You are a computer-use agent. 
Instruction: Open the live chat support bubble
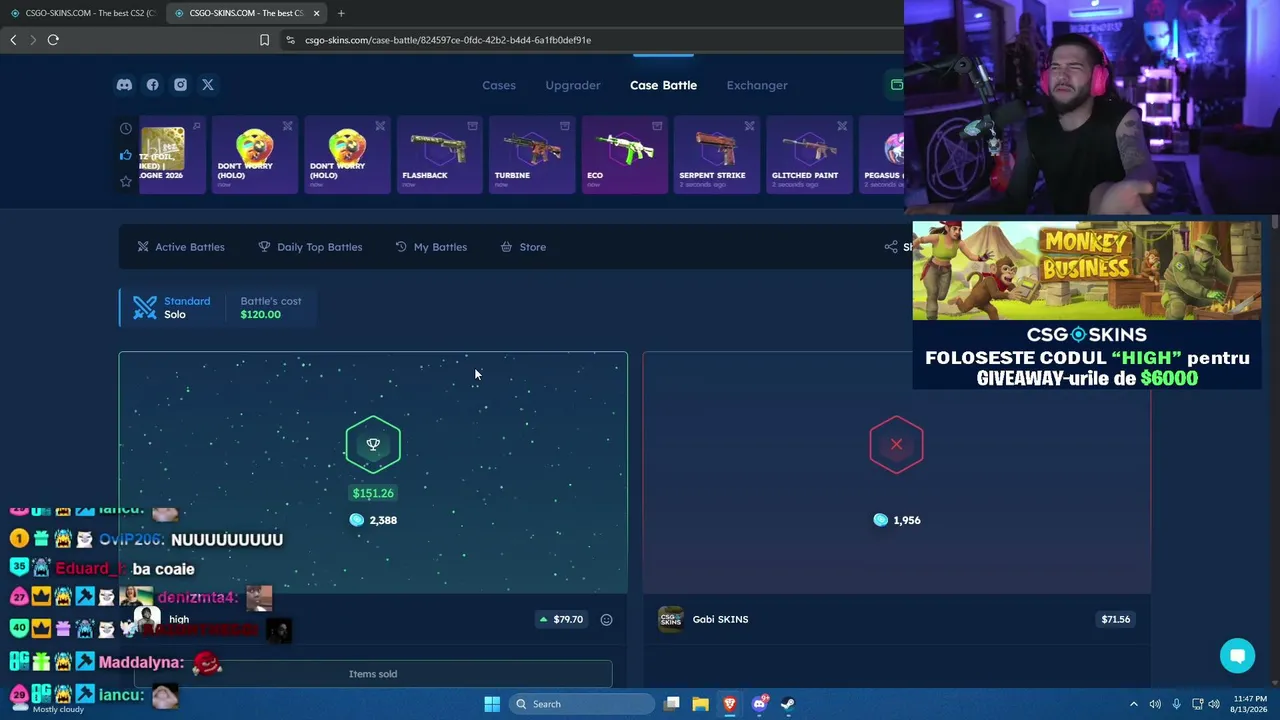tap(1237, 656)
